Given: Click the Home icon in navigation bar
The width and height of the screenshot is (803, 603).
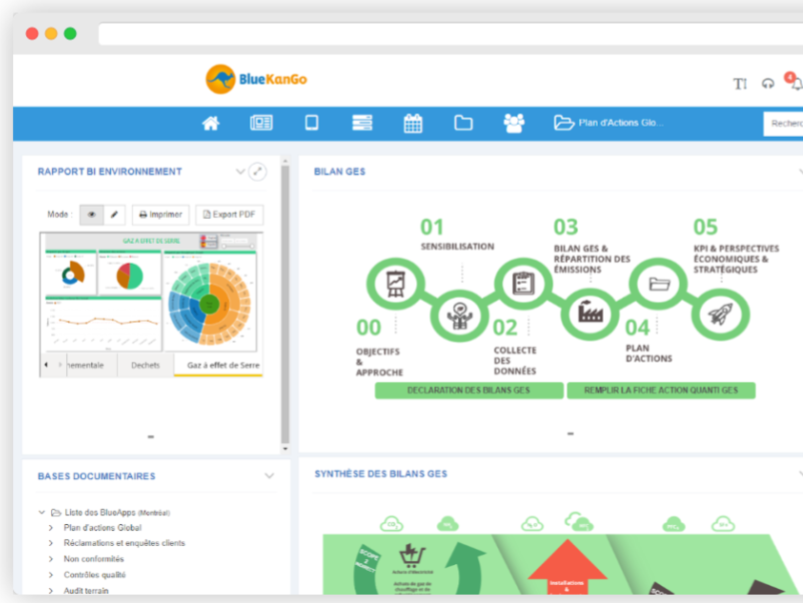Looking at the screenshot, I should [x=210, y=123].
